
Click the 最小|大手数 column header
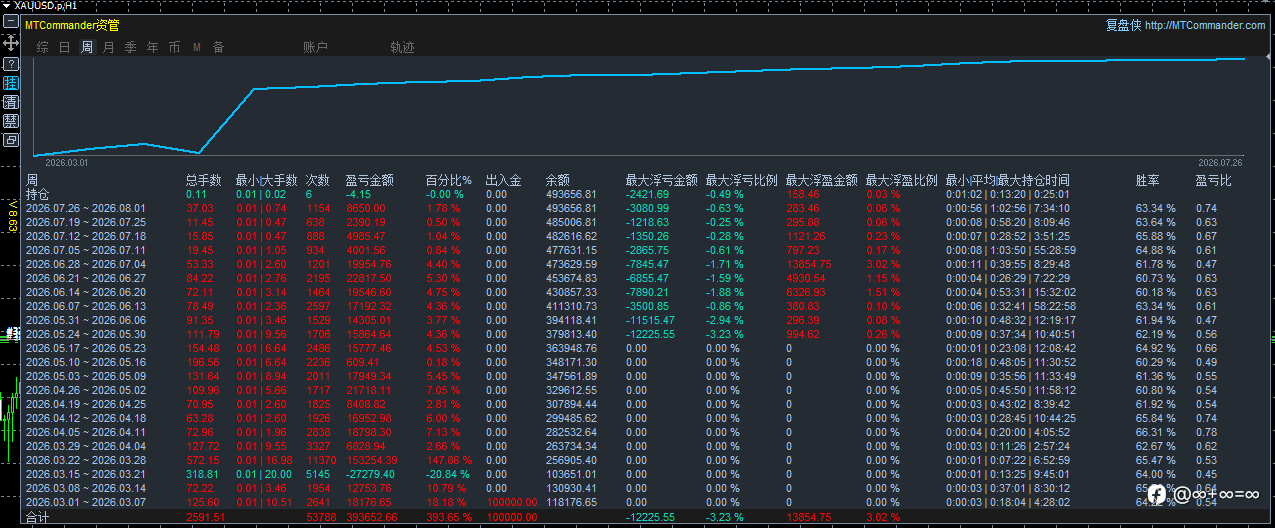pos(267,181)
